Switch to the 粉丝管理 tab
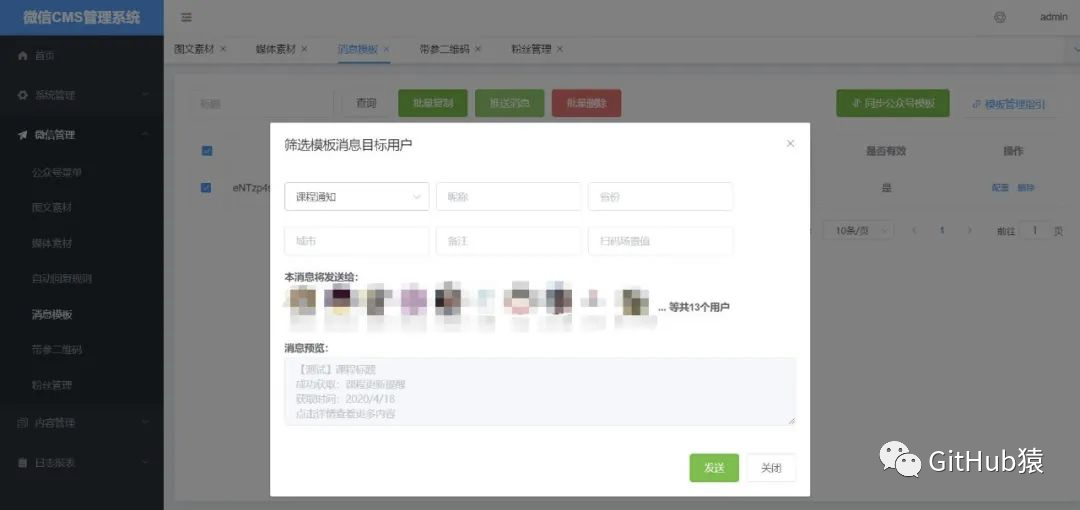Image resolution: width=1080 pixels, height=510 pixels. coord(531,49)
